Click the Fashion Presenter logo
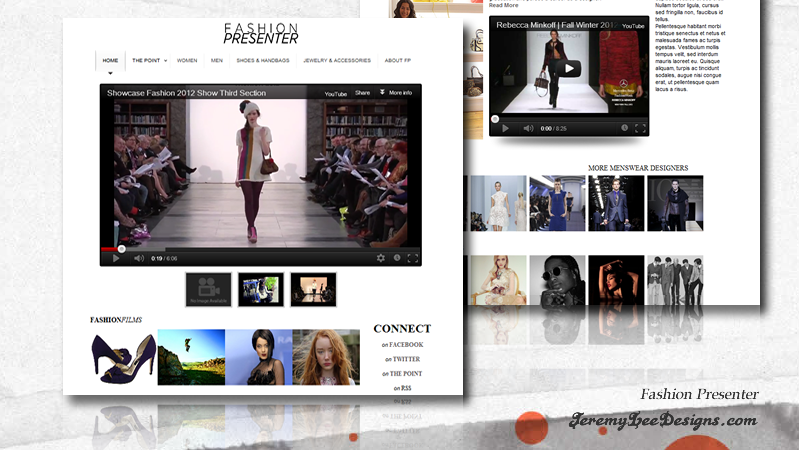799x450 pixels. pos(261,34)
